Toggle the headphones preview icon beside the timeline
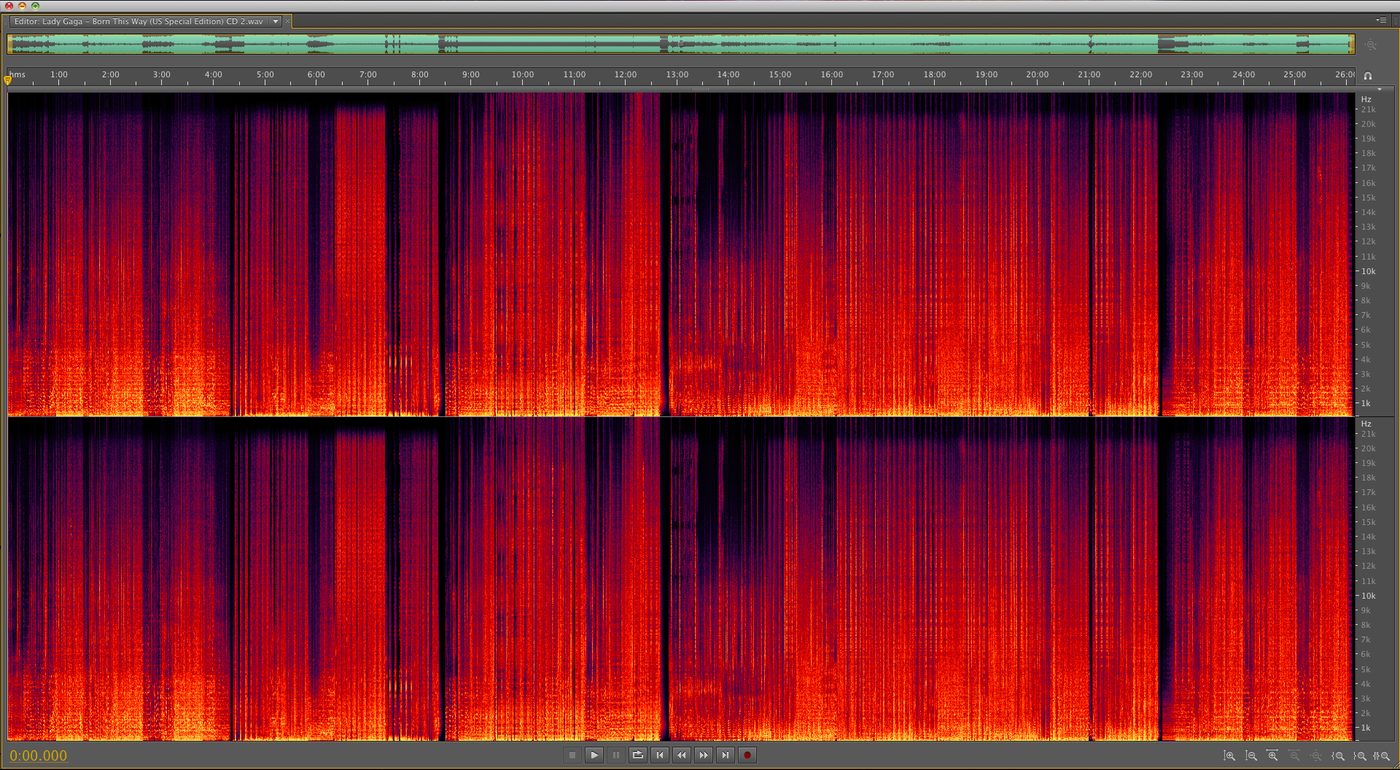Image resolution: width=1400 pixels, height=770 pixels. [x=1367, y=75]
